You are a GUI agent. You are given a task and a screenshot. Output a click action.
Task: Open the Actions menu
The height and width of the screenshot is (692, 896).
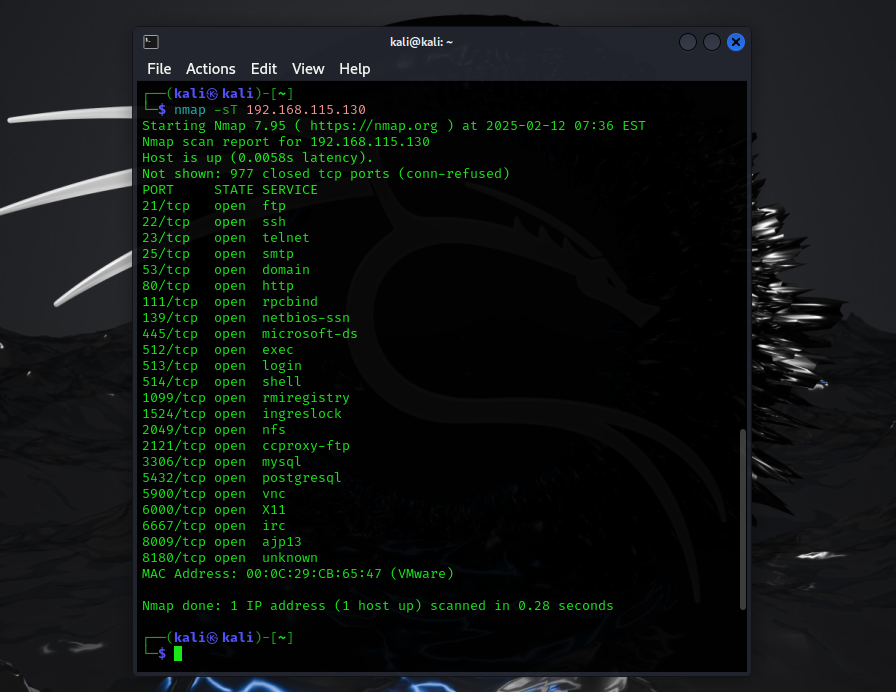pyautogui.click(x=210, y=69)
